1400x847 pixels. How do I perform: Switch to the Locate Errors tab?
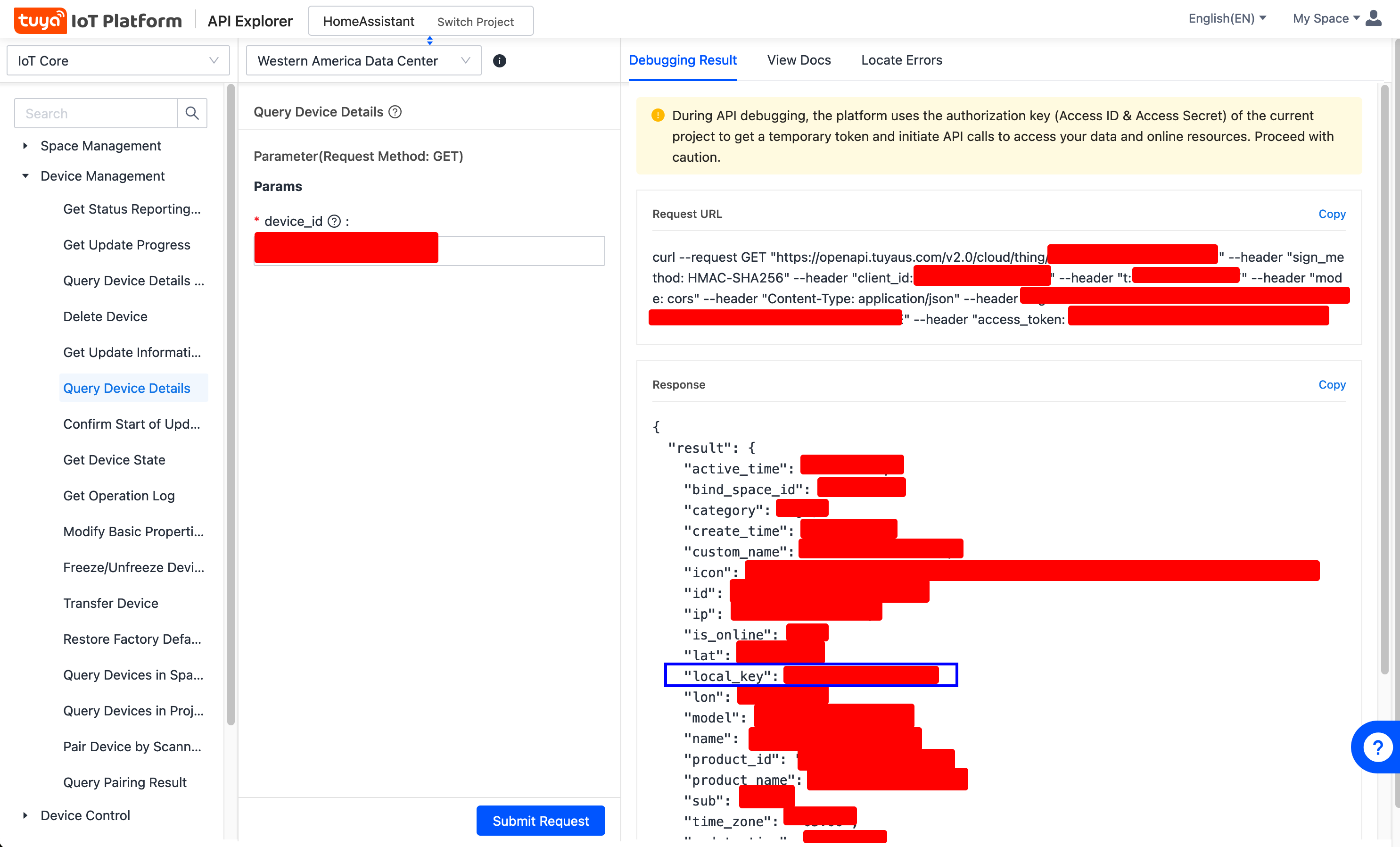tap(902, 60)
